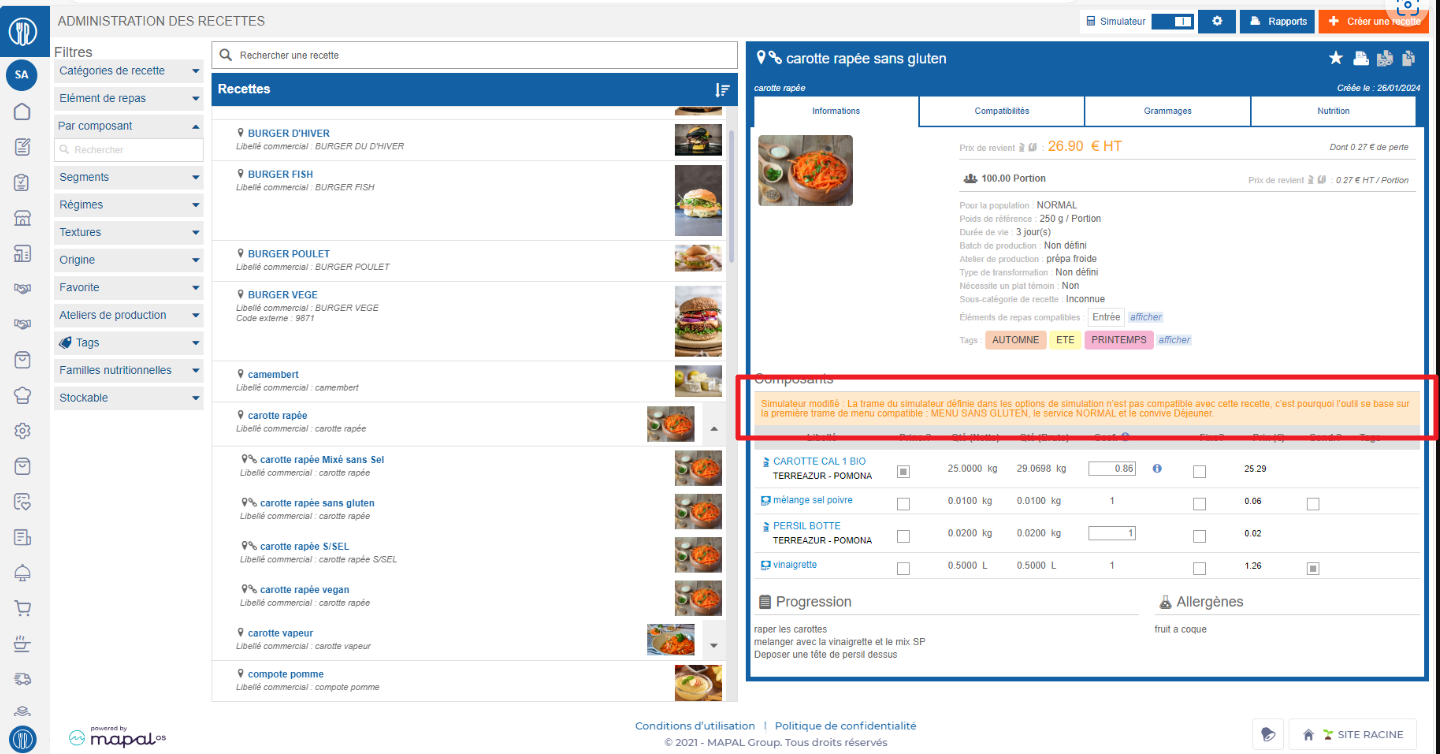The width and height of the screenshot is (1440, 754).
Task: Click the sort icon in Recettes header
Action: click(x=723, y=89)
